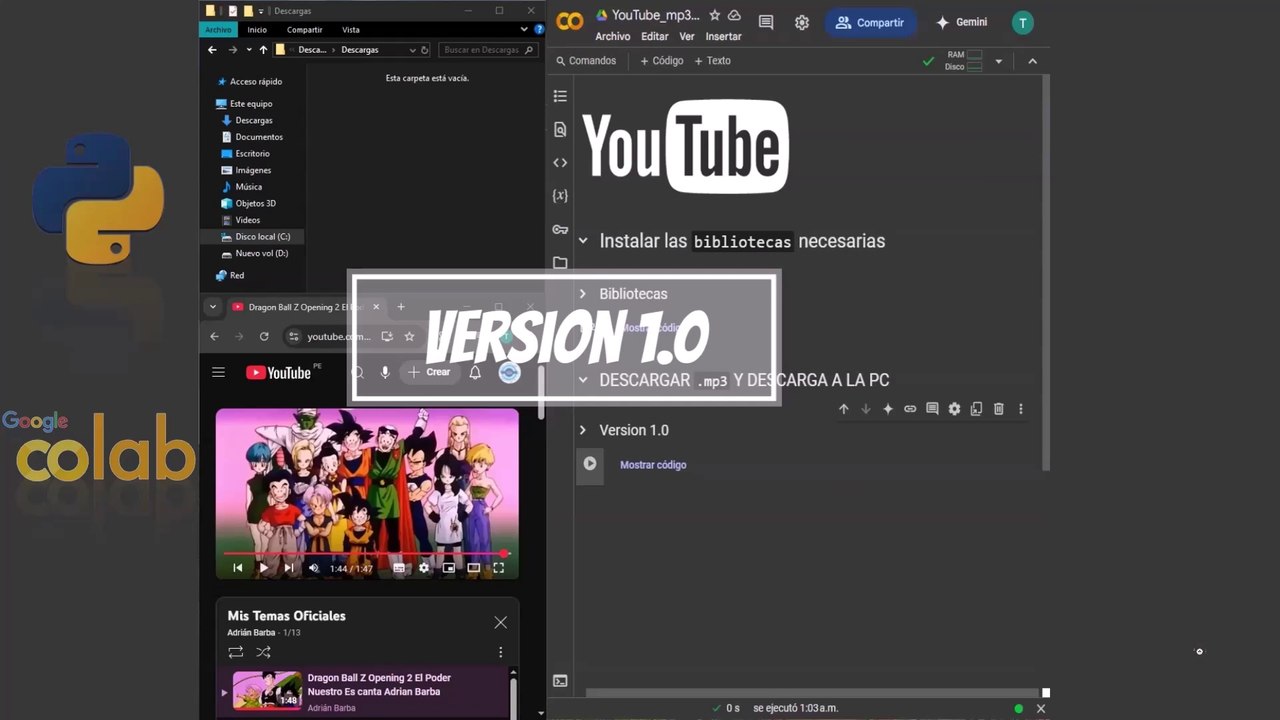Open the RAM/Disco connection dropdown arrow

tap(998, 61)
